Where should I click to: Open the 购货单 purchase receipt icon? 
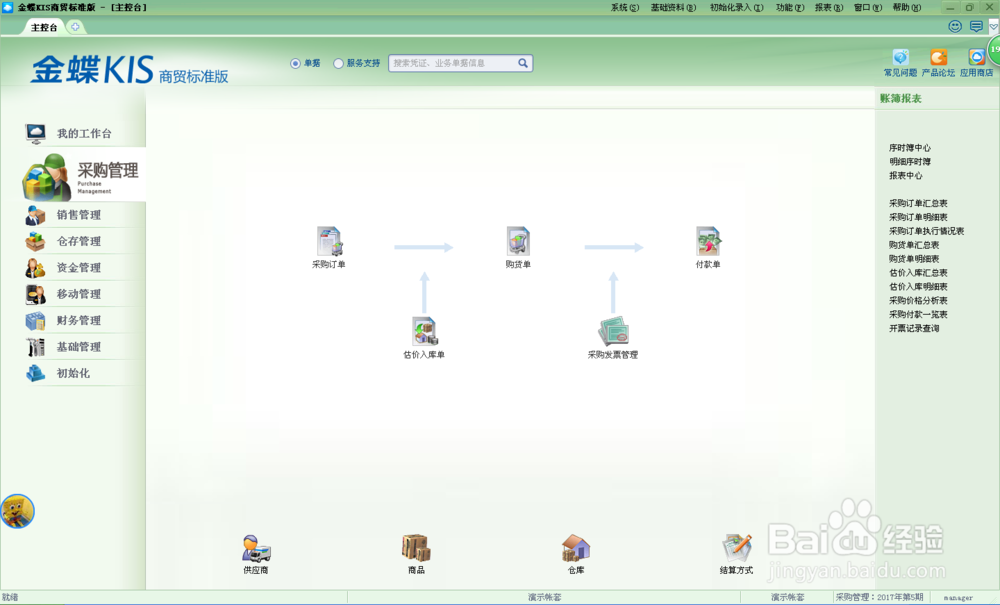click(518, 242)
